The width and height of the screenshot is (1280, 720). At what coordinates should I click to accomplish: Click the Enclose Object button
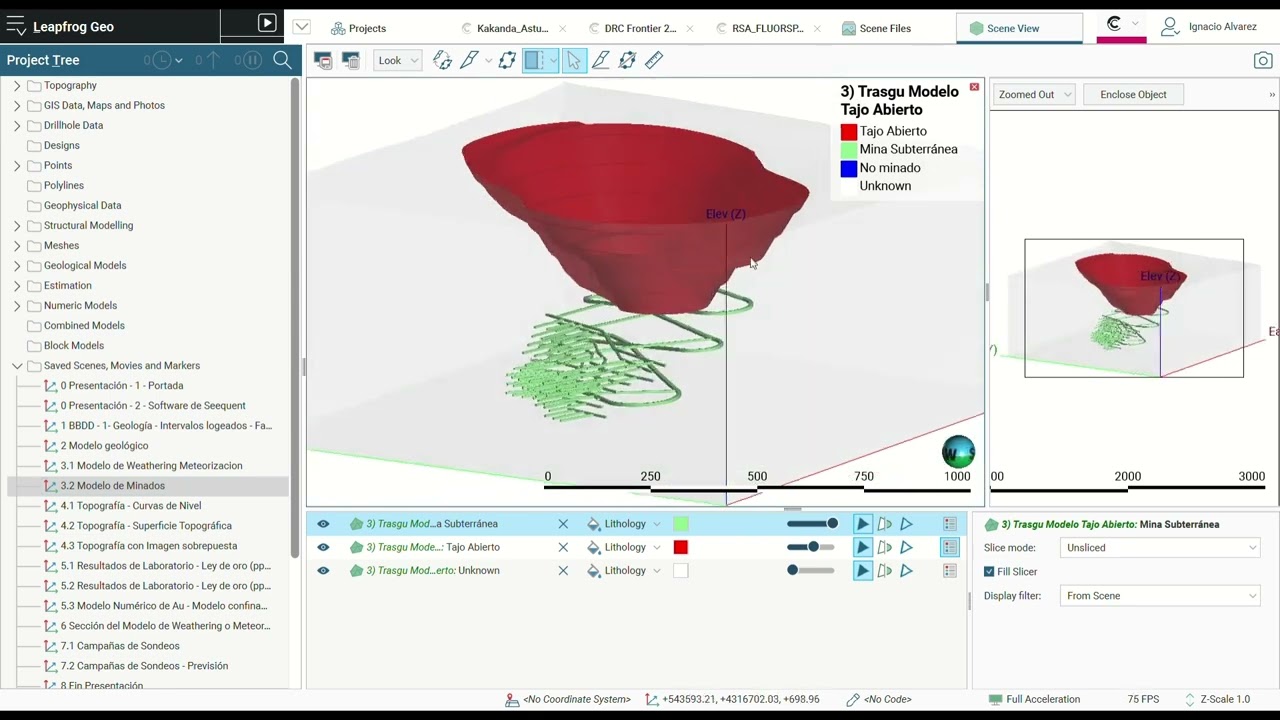coord(1133,95)
